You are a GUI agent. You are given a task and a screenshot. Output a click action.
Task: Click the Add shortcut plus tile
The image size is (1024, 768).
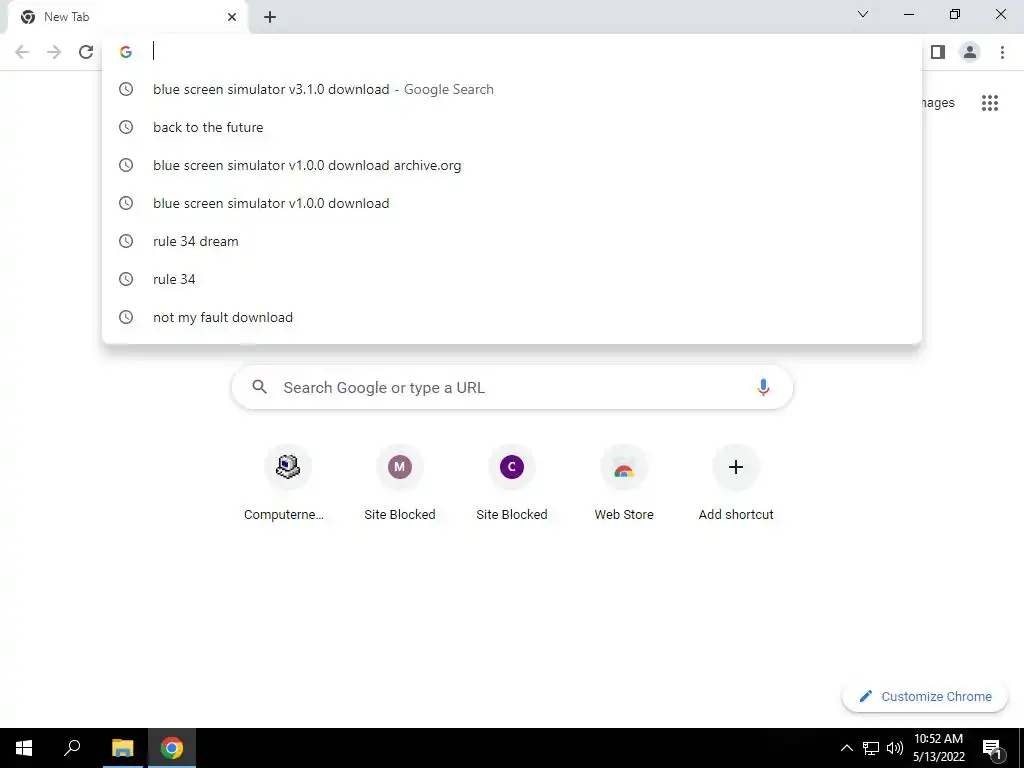(x=736, y=483)
